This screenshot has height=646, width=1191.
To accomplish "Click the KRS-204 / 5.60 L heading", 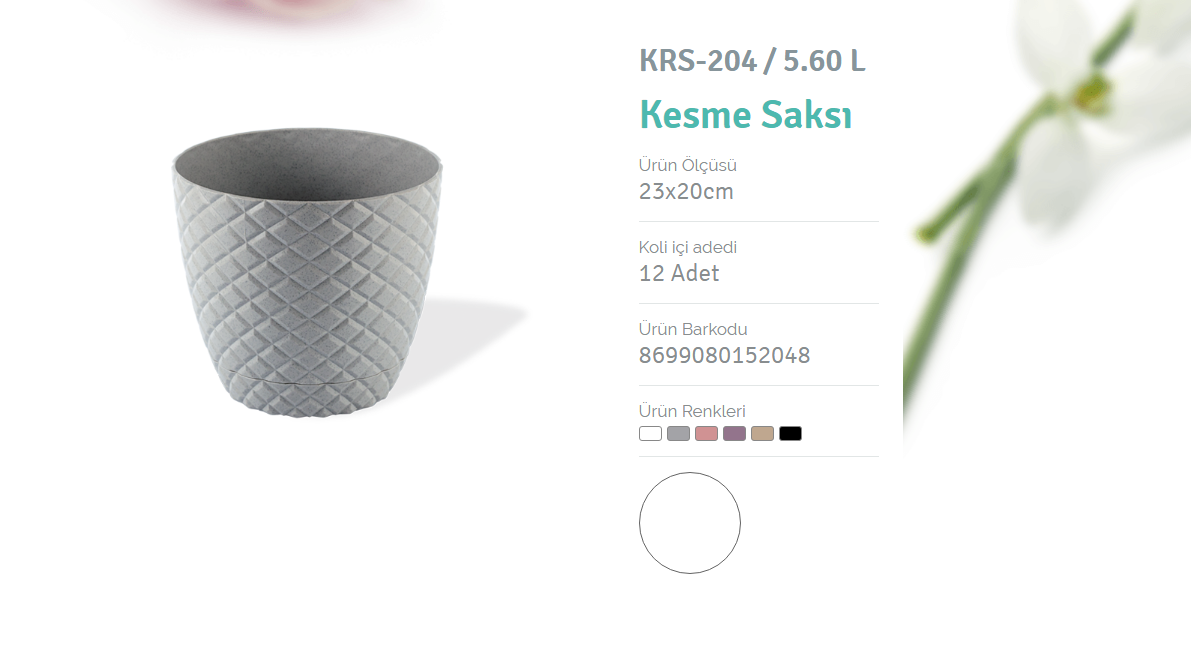I will click(752, 61).
